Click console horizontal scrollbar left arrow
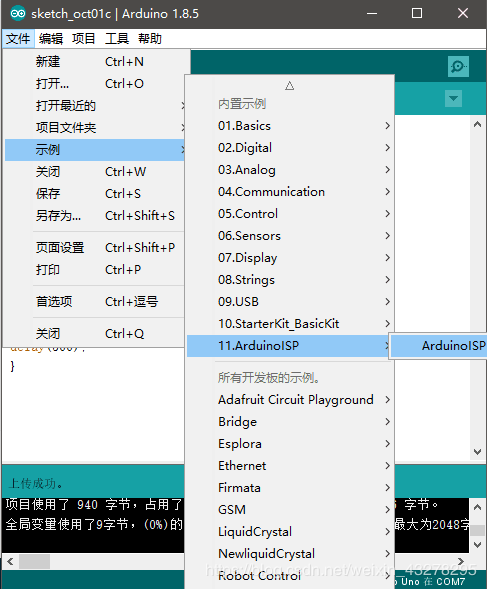487x589 pixels. tap(10, 562)
